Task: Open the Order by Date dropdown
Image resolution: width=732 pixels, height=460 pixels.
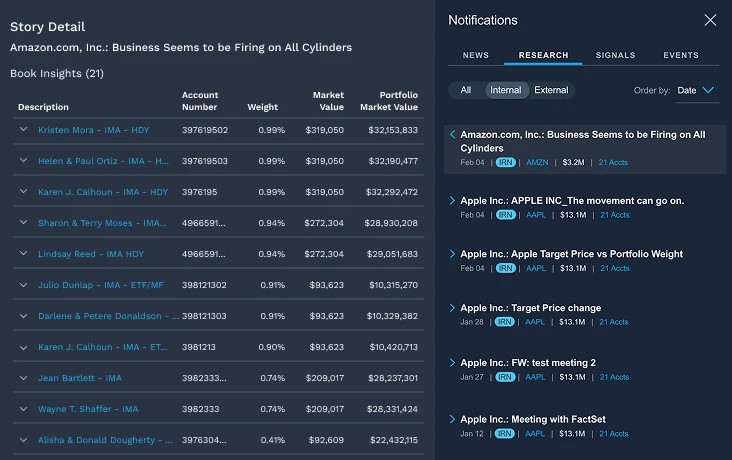Action: click(697, 90)
